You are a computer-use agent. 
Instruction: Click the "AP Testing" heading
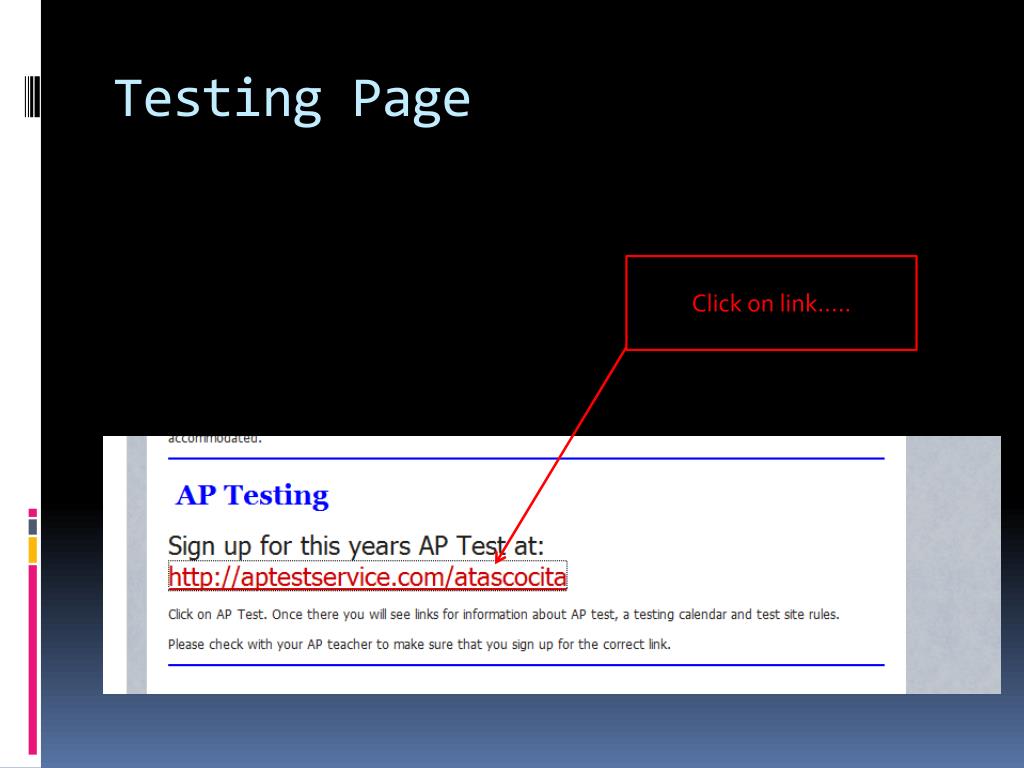coord(252,495)
